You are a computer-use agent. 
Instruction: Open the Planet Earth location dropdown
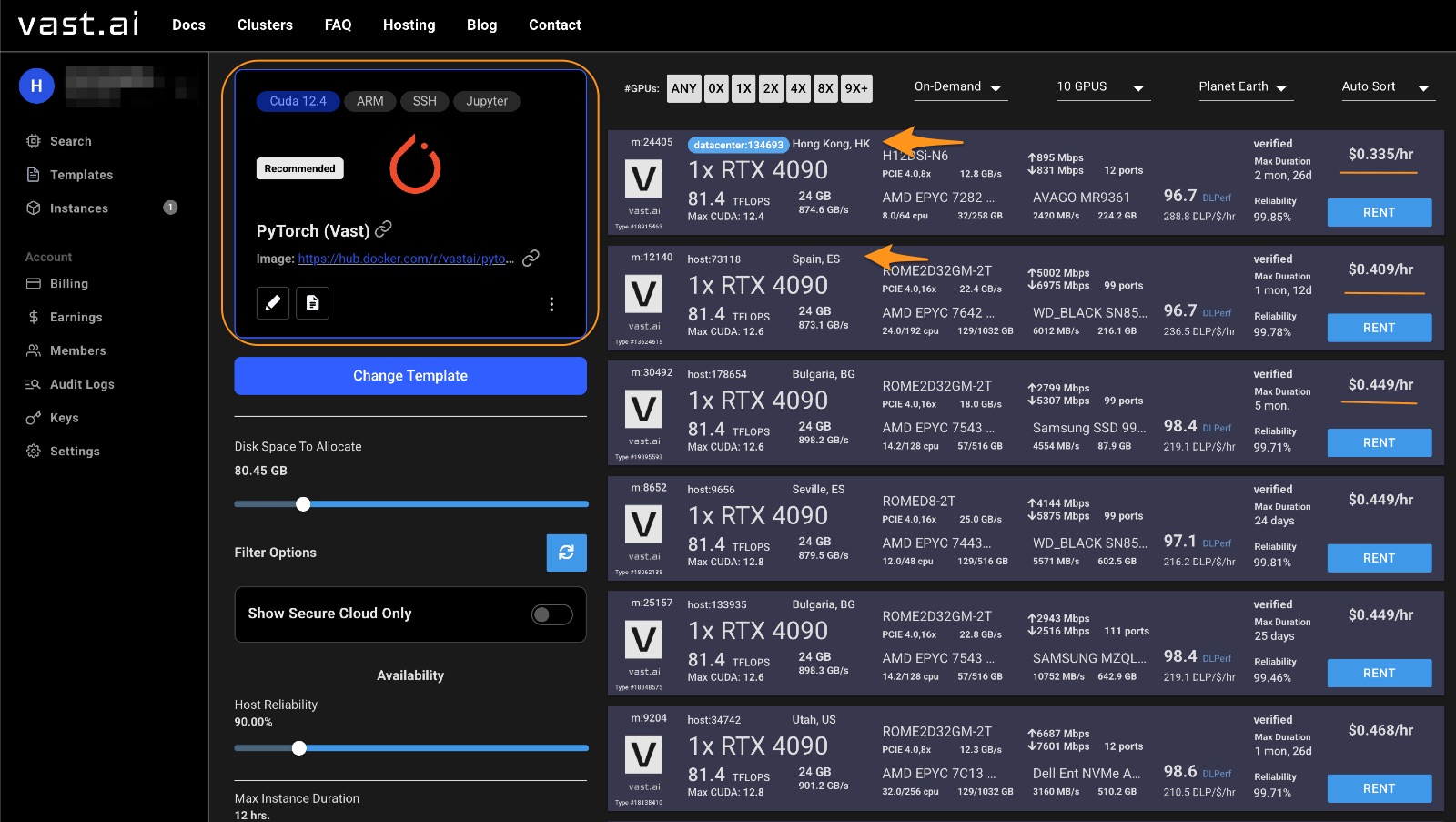tap(1242, 87)
